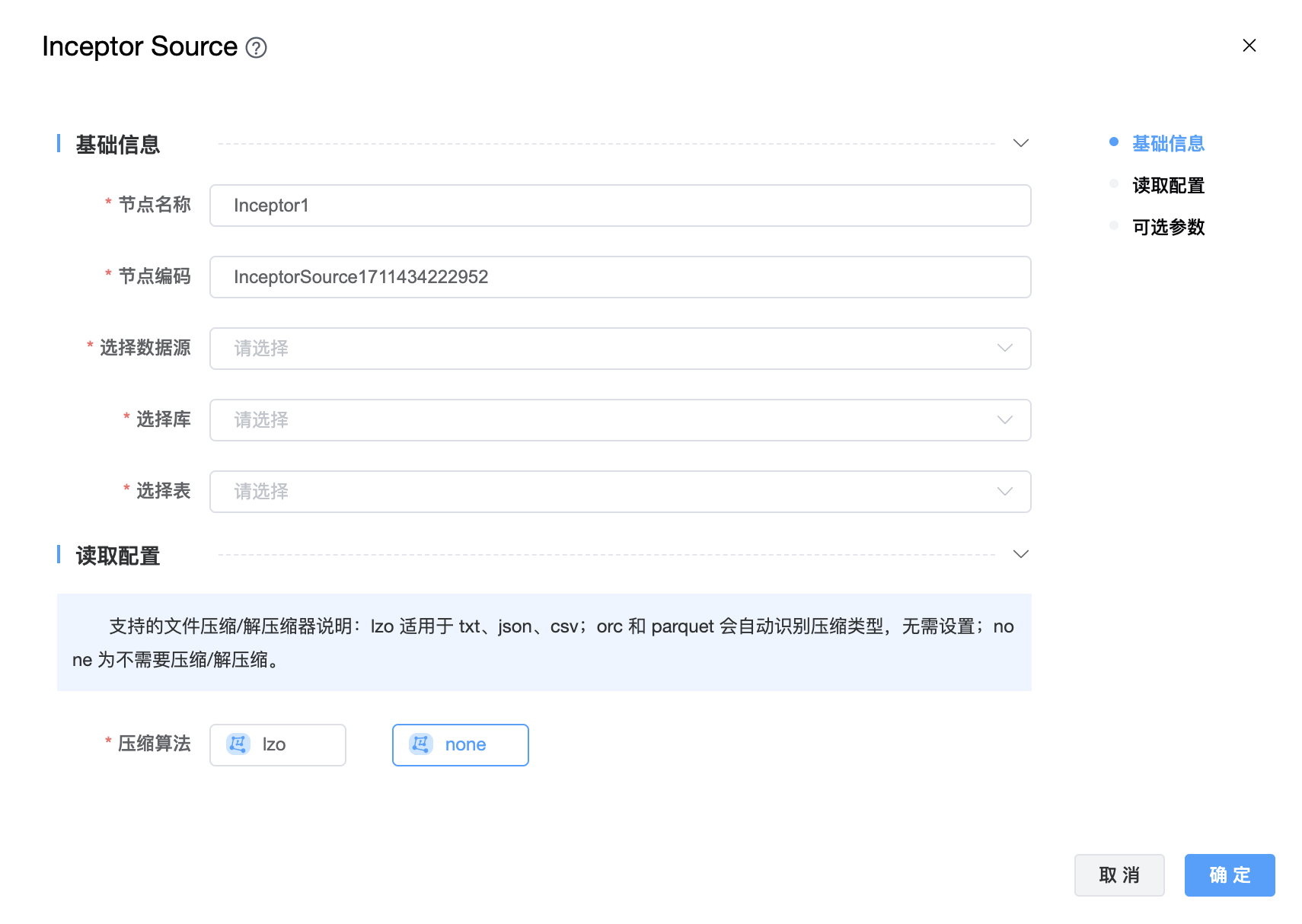Click the none option icon
The width and height of the screenshot is (1302, 924).
point(421,744)
